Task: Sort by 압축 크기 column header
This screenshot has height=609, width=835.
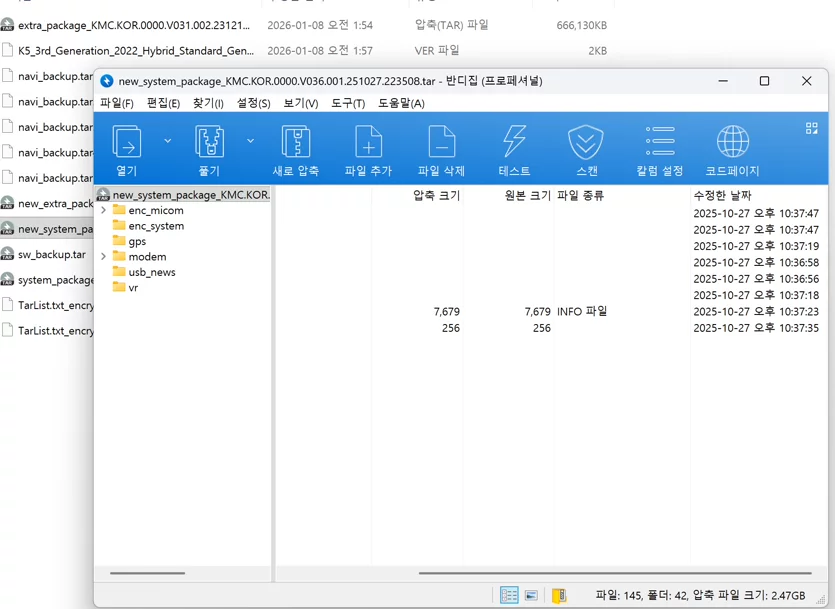Action: 436,195
